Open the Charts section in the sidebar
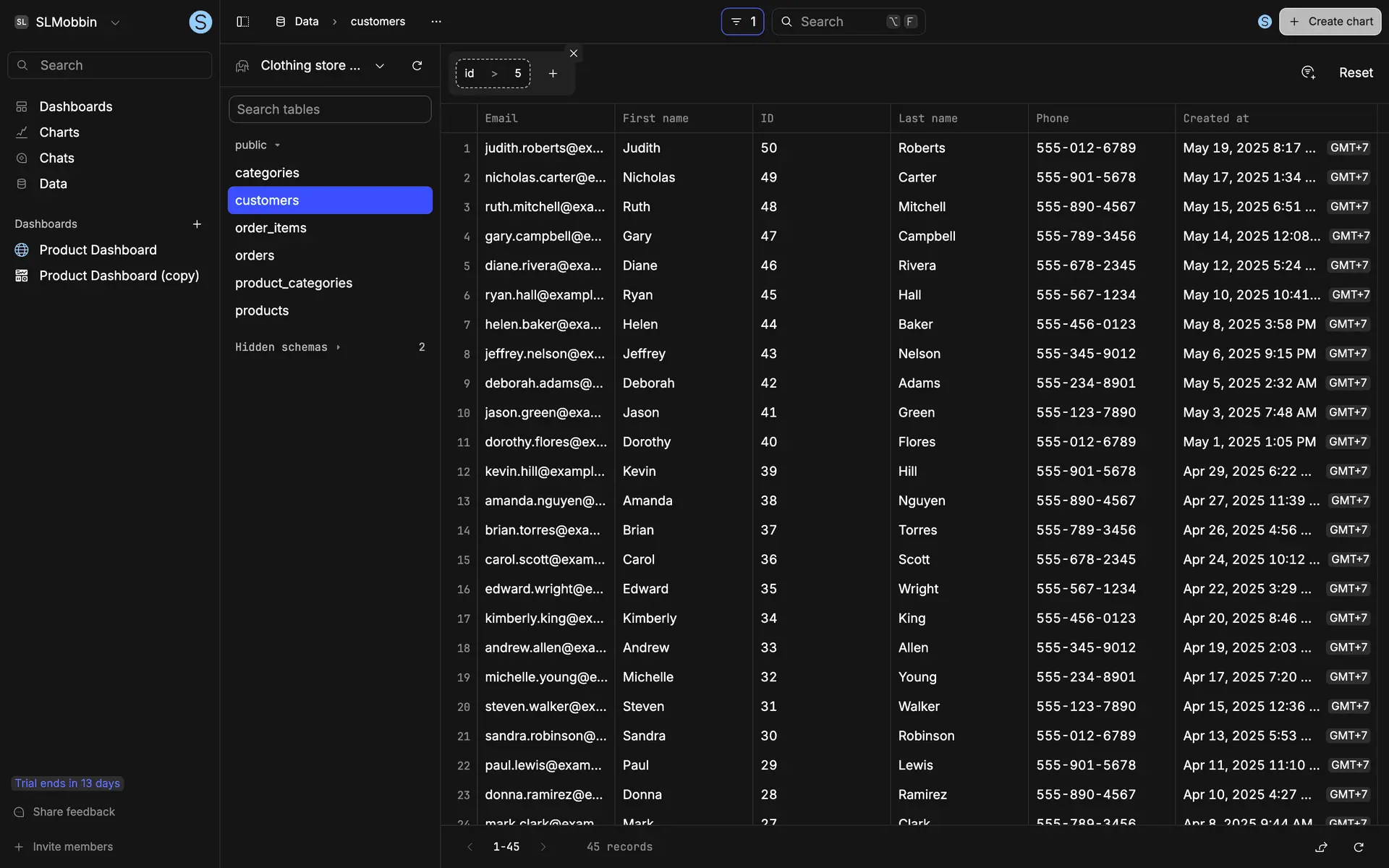This screenshot has width=1389, height=868. [59, 132]
